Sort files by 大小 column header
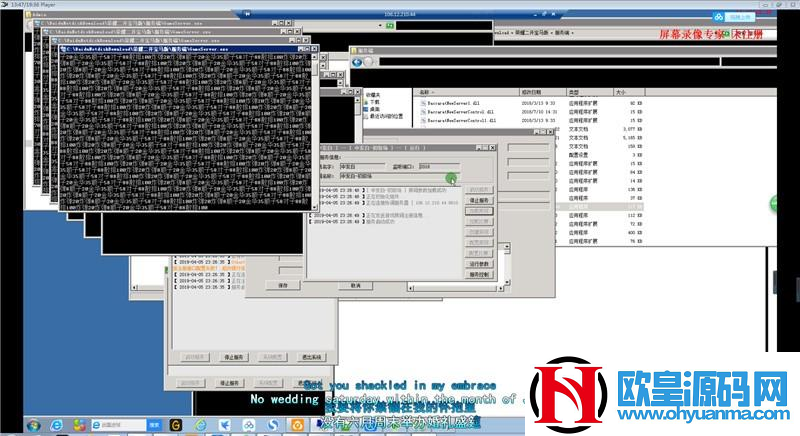 pos(629,92)
